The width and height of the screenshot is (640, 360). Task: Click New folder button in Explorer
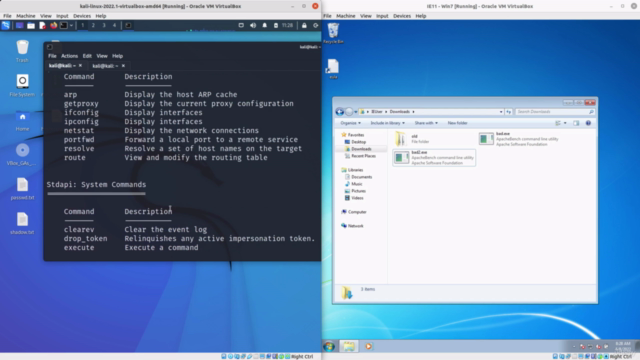click(458, 123)
